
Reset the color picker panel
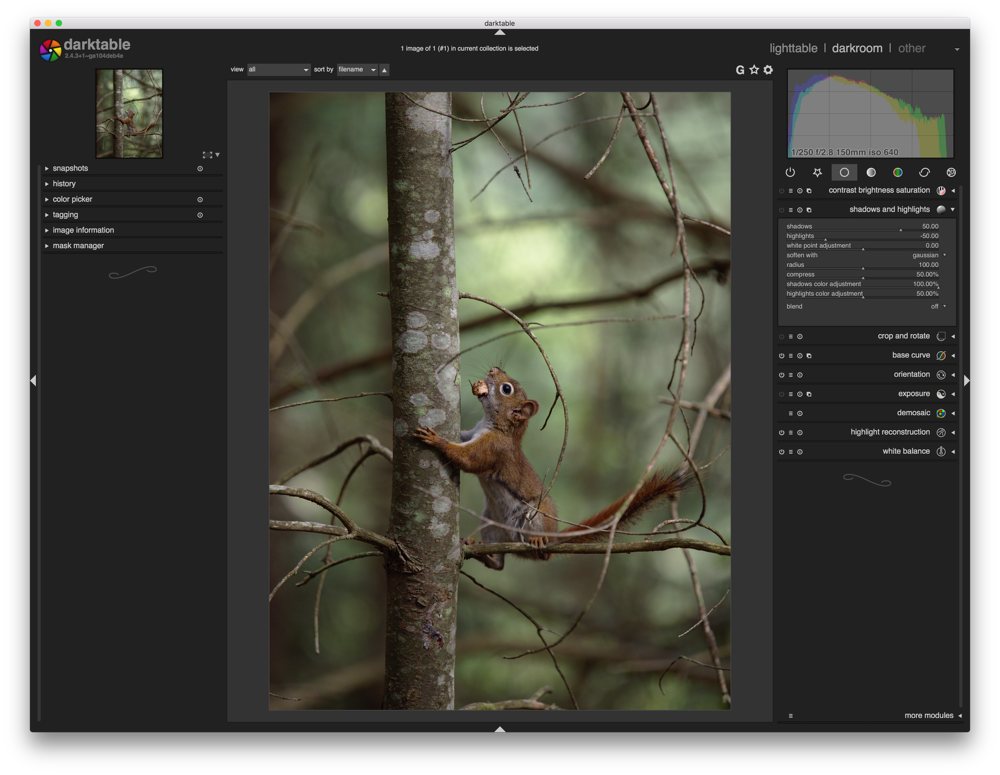[x=200, y=200]
